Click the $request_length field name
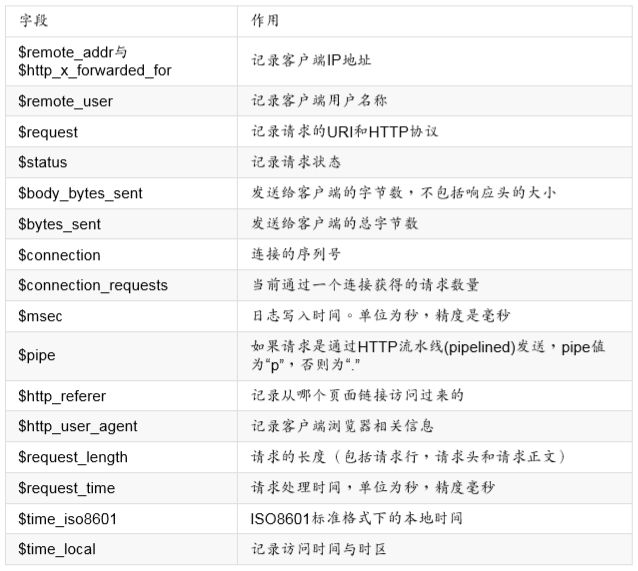 [73, 457]
